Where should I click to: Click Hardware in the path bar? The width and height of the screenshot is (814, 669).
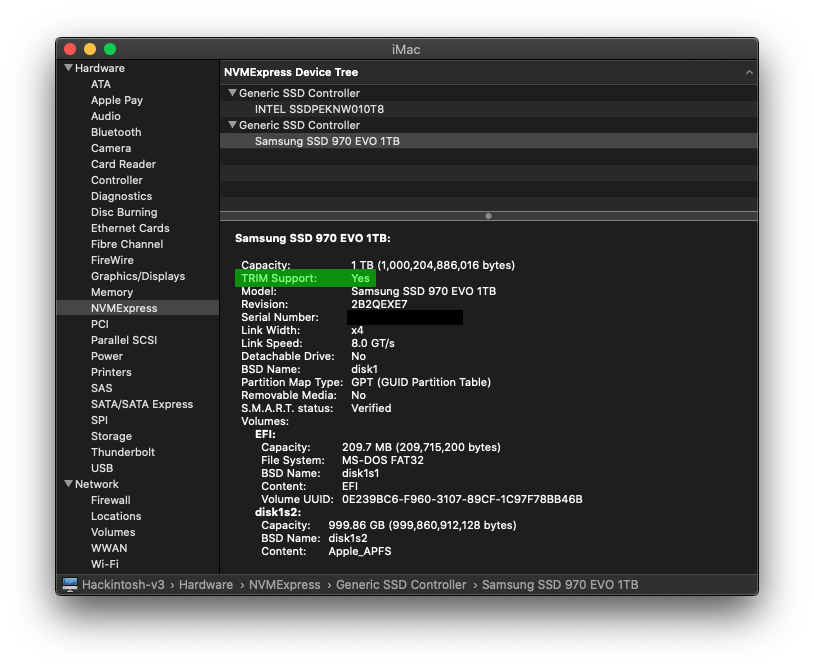tap(206, 585)
